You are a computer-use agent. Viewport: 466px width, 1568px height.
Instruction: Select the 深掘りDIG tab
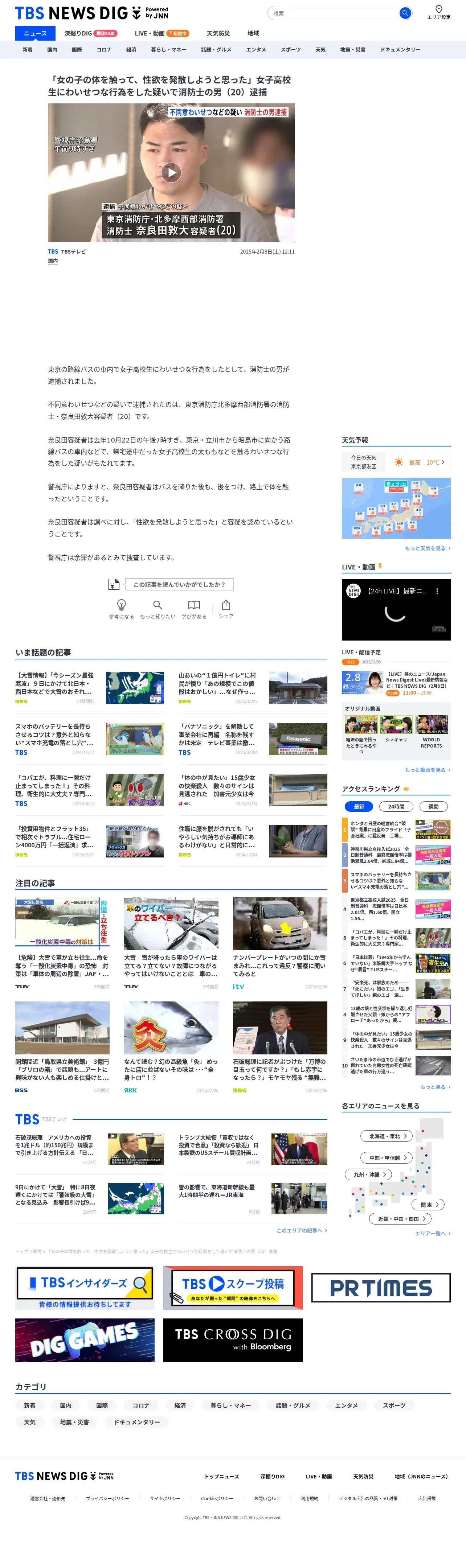coord(90,33)
